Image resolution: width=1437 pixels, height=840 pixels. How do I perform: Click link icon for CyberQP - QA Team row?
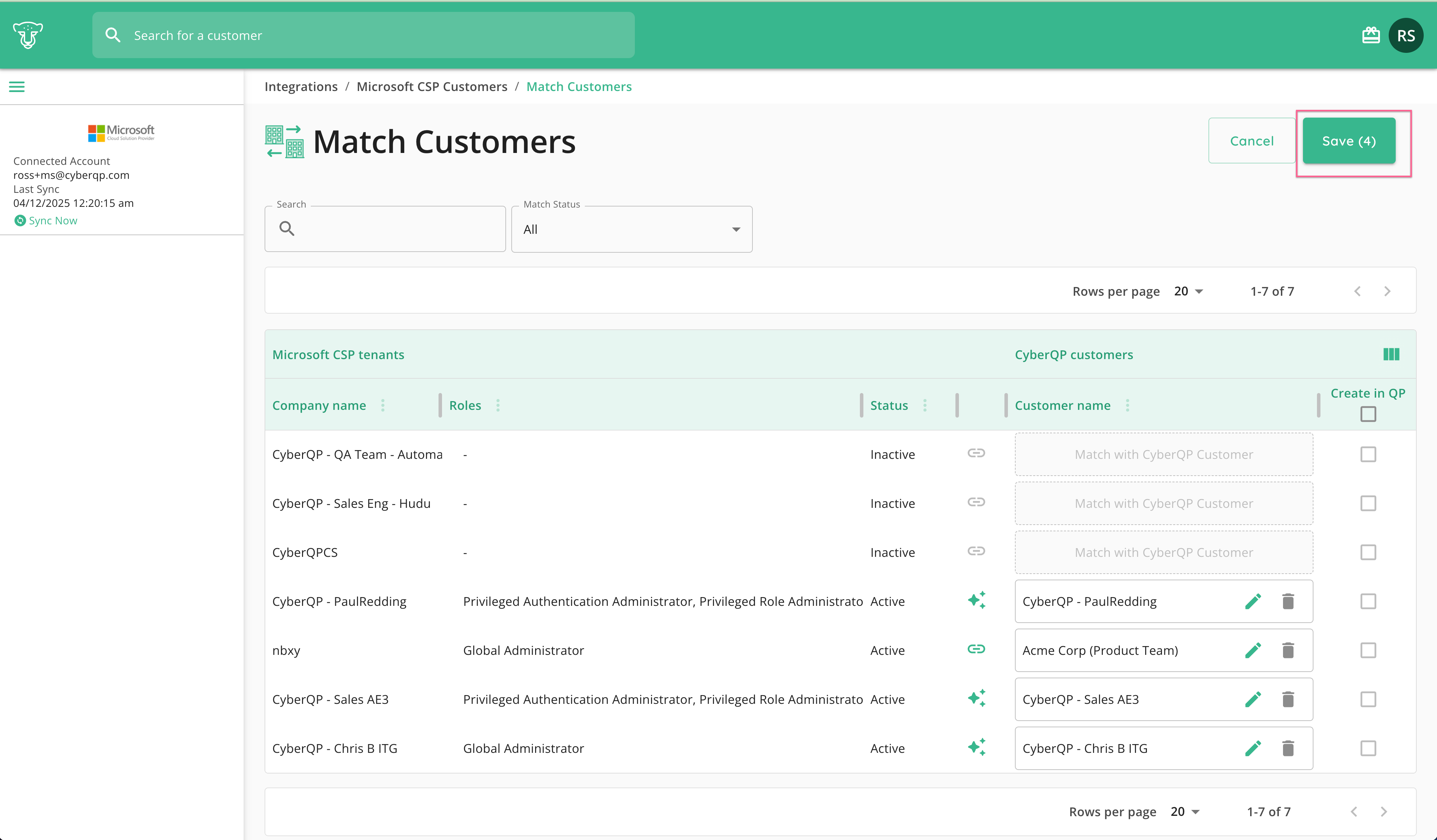coord(976,453)
